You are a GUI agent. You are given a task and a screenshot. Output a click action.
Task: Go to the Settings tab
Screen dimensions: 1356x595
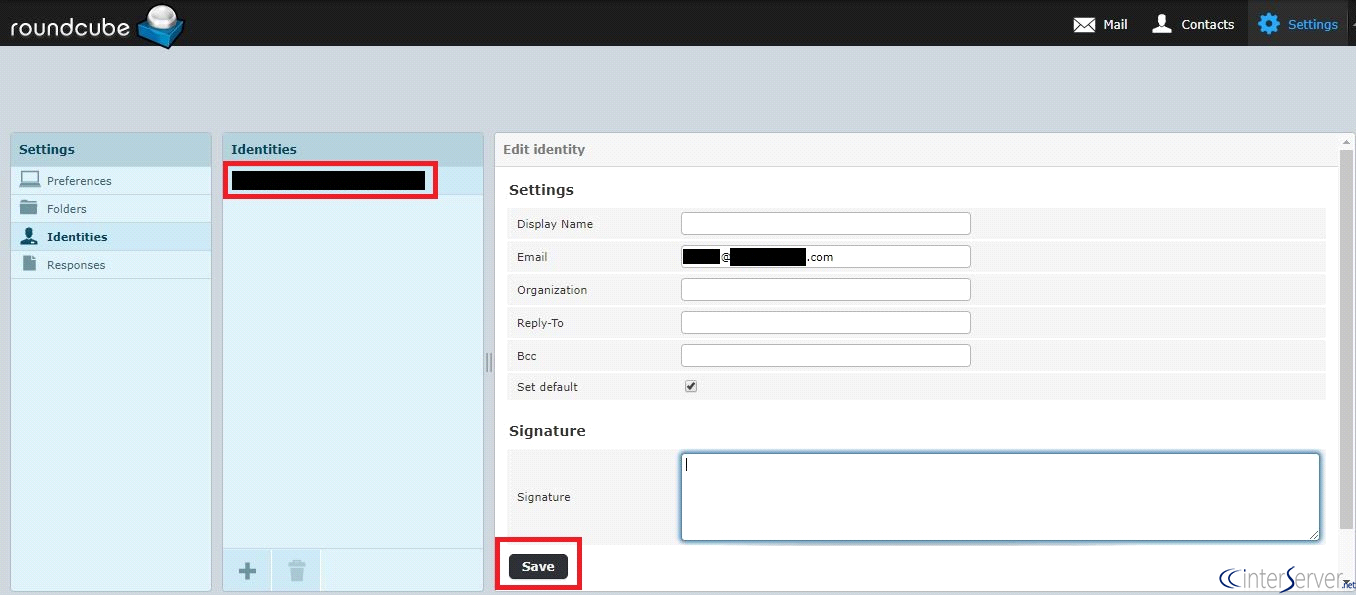click(x=1298, y=24)
